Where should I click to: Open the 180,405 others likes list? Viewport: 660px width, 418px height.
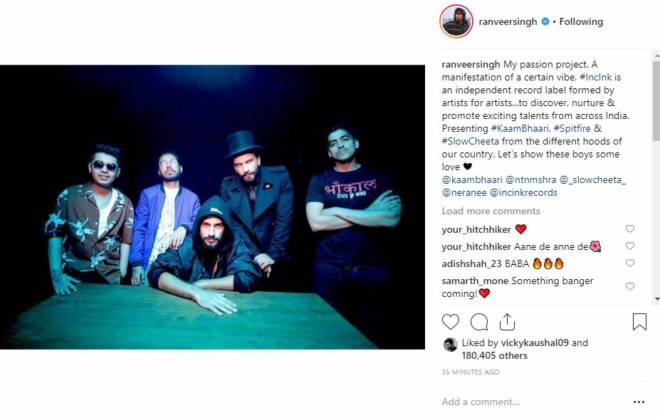(494, 356)
